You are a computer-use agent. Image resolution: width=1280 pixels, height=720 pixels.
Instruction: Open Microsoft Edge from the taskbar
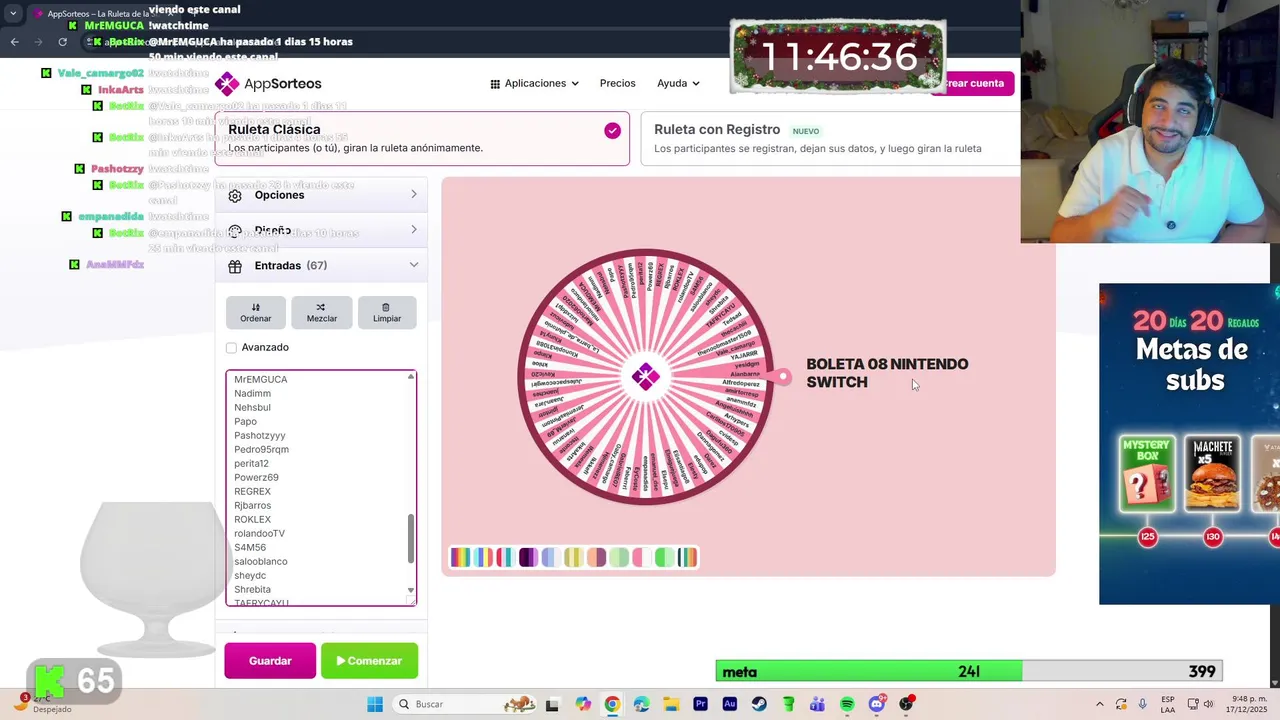pos(641,704)
